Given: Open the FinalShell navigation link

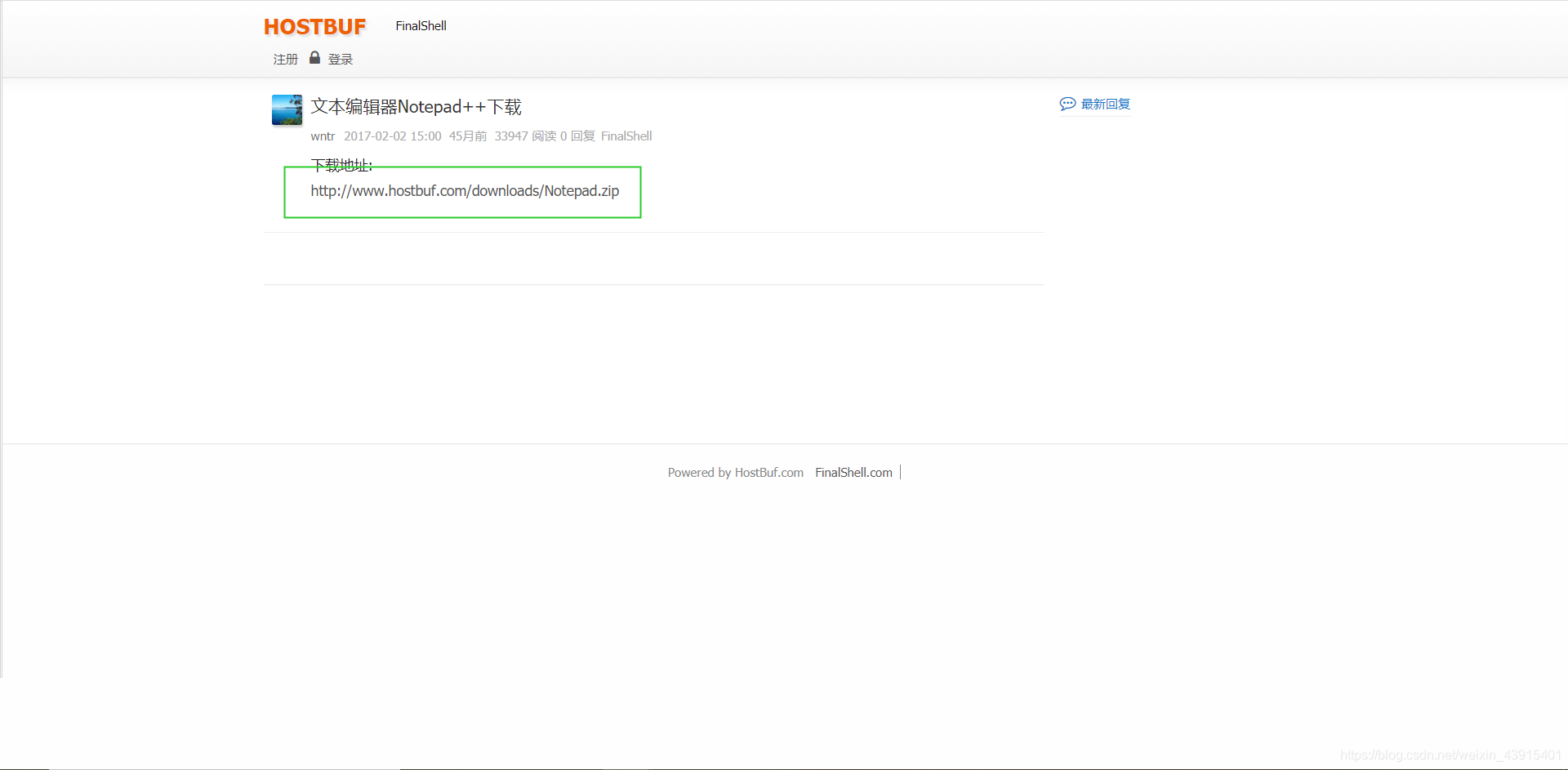Looking at the screenshot, I should pos(421,26).
